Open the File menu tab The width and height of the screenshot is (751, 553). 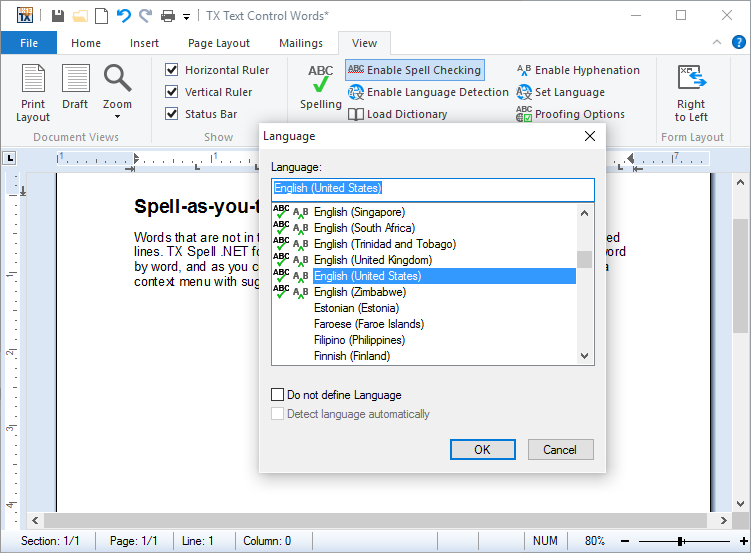pyautogui.click(x=29, y=43)
